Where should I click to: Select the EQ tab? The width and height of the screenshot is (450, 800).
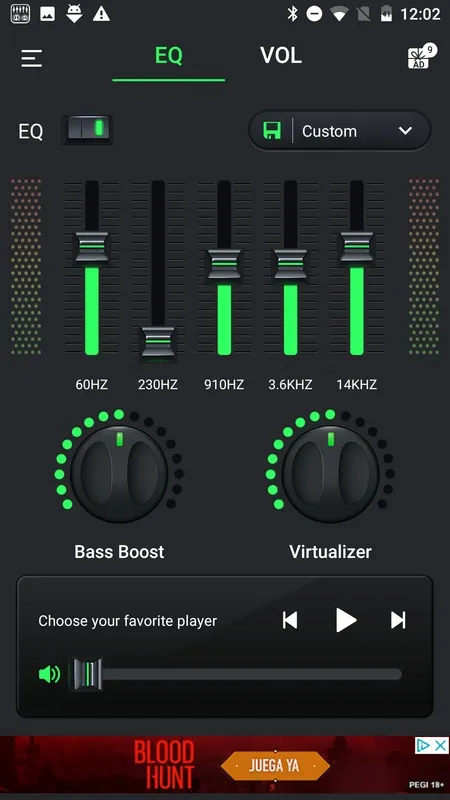tap(168, 56)
